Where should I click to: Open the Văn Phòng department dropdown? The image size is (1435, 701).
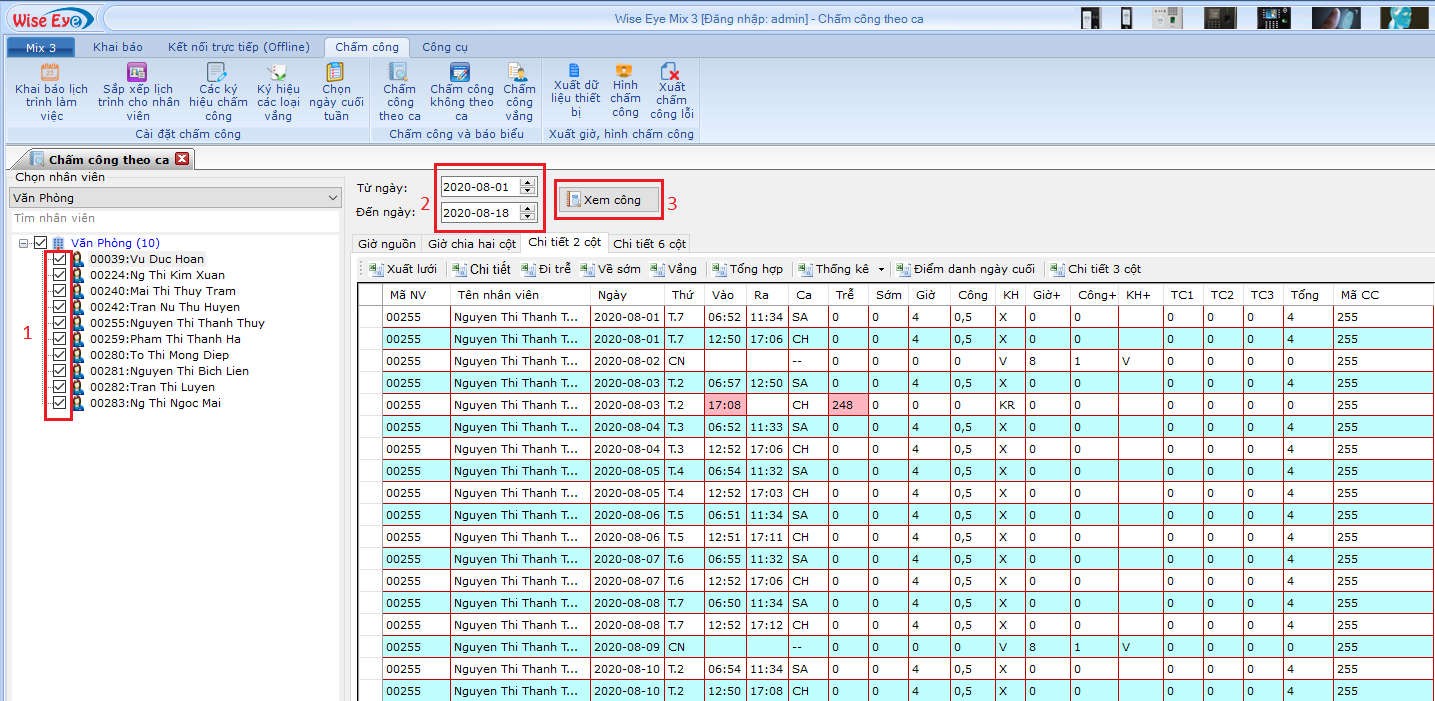point(333,198)
